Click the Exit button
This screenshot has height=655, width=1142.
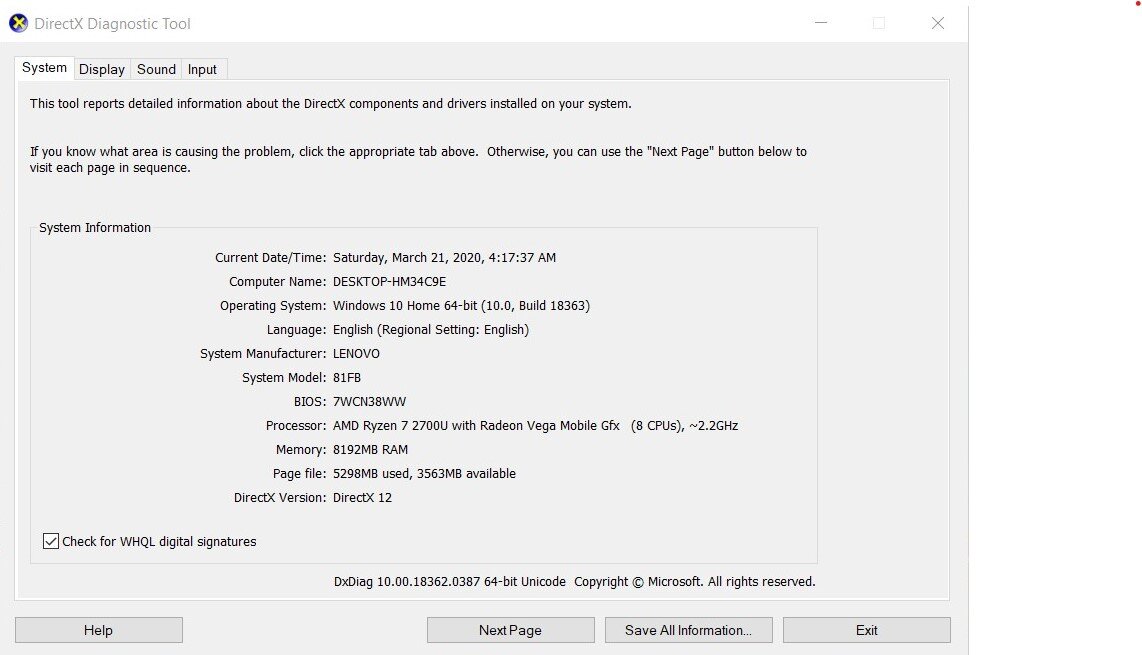(867, 630)
